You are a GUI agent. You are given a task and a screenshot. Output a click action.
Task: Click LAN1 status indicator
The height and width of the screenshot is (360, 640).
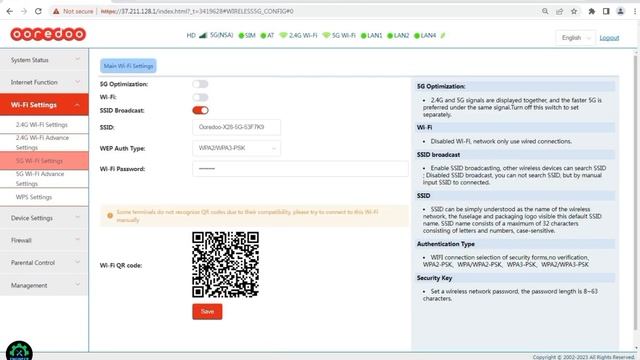pyautogui.click(x=371, y=36)
